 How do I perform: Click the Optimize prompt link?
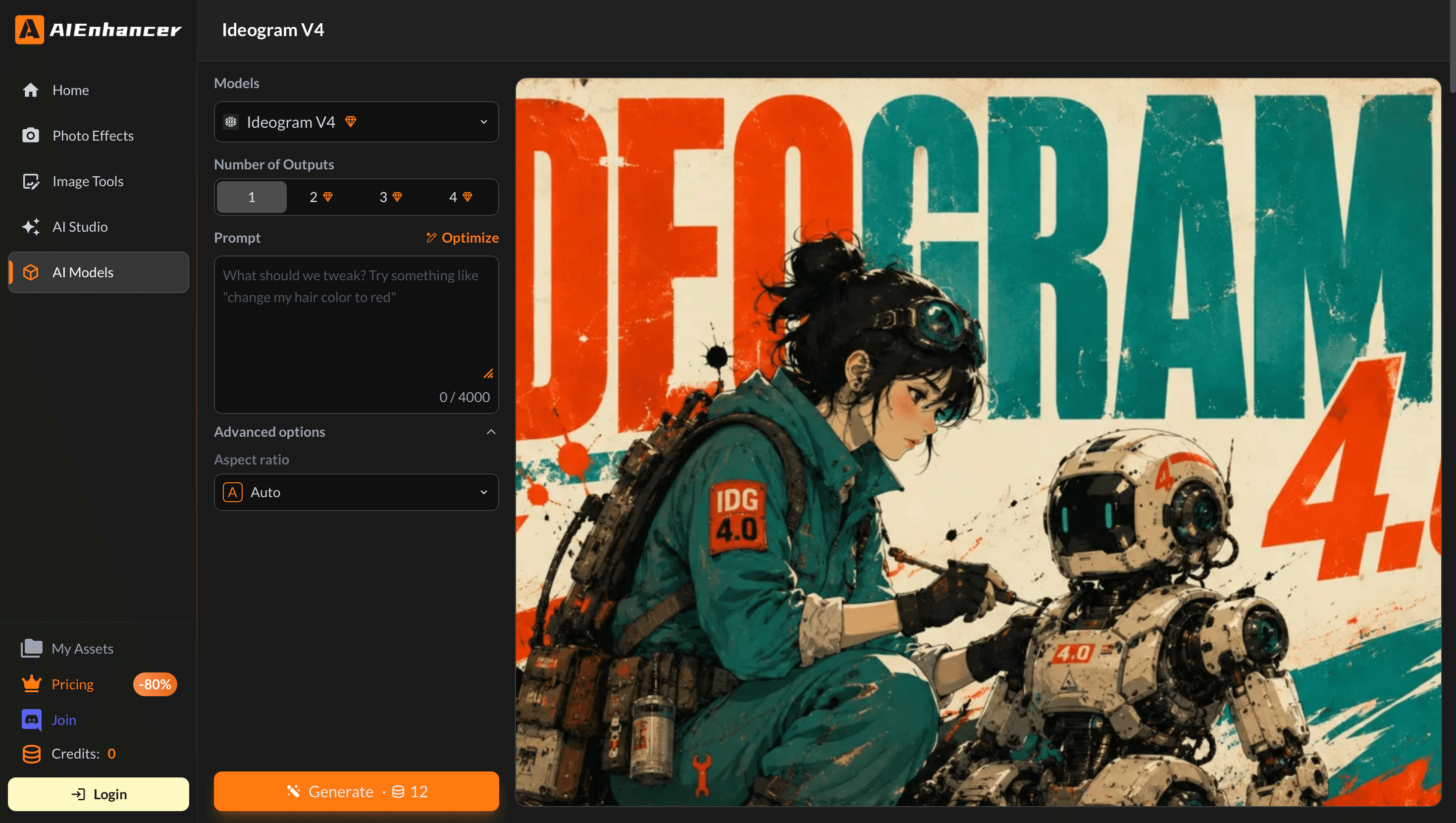coord(463,237)
